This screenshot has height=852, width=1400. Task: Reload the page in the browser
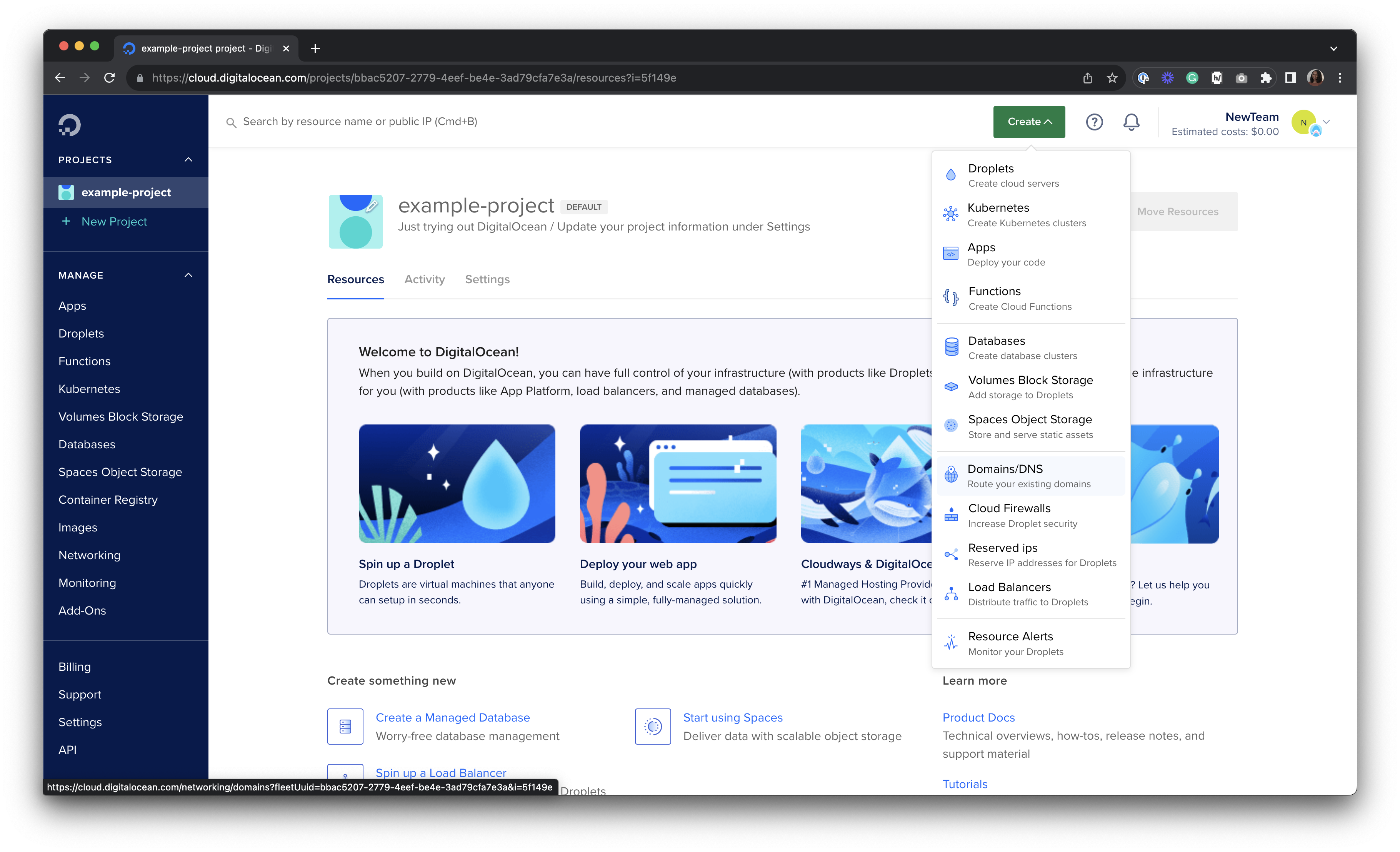(x=110, y=78)
